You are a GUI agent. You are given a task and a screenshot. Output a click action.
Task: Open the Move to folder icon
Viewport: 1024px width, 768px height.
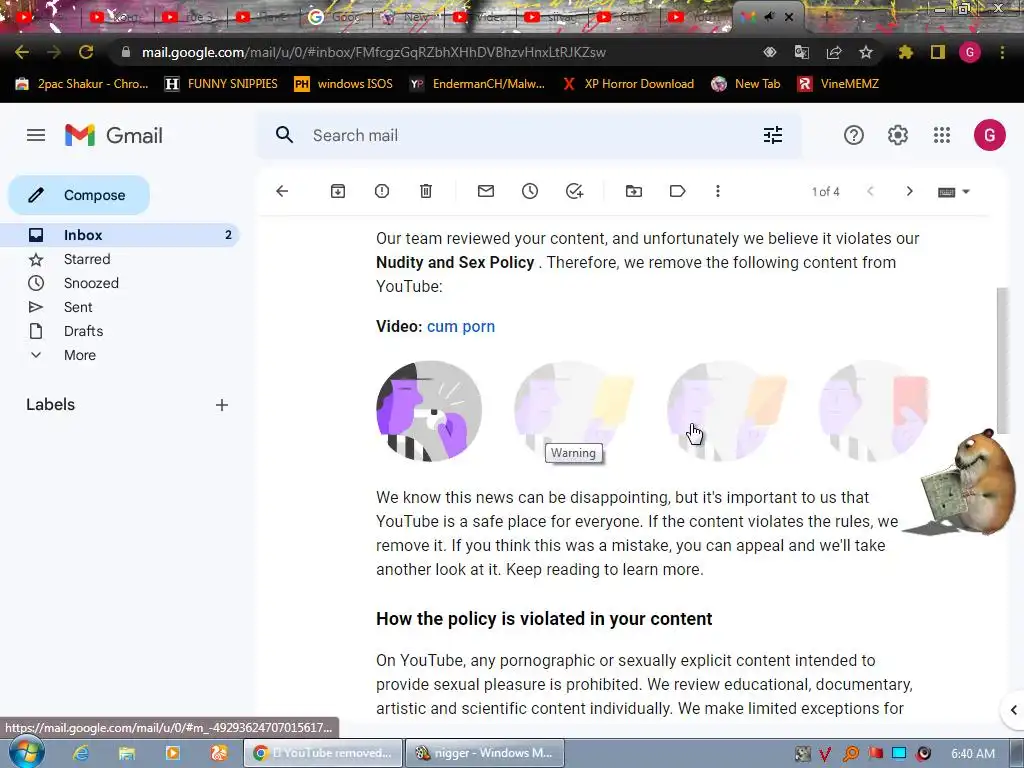point(633,191)
